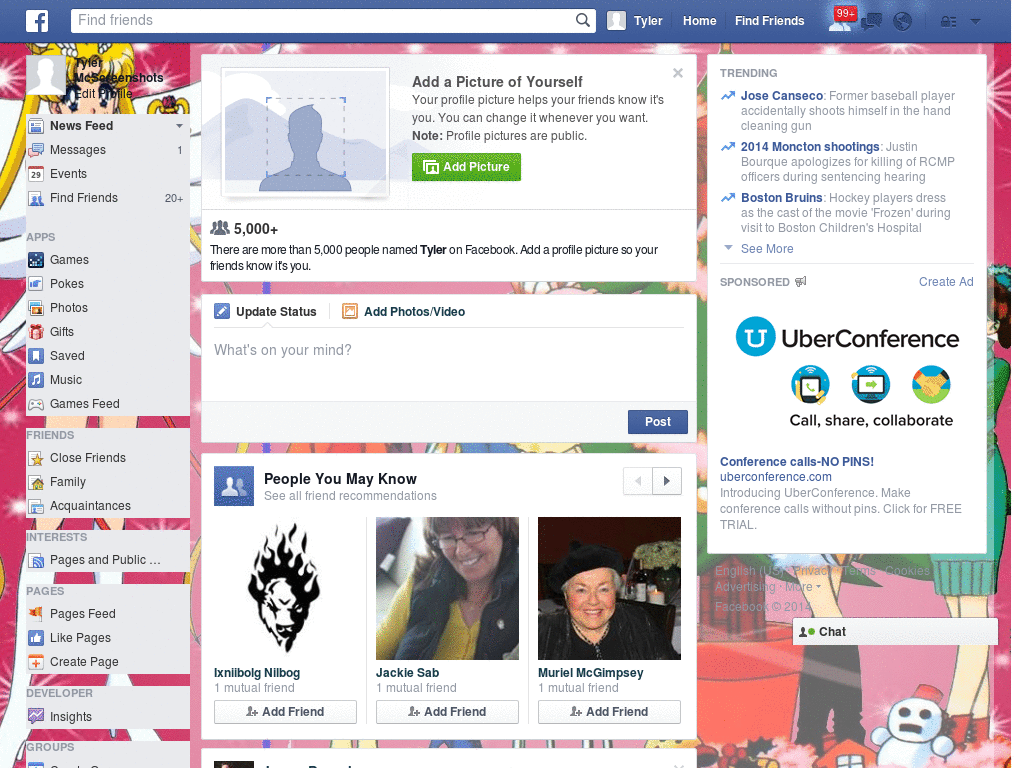Open the messages icon in top bar
1024x768 pixels.
coord(871,22)
